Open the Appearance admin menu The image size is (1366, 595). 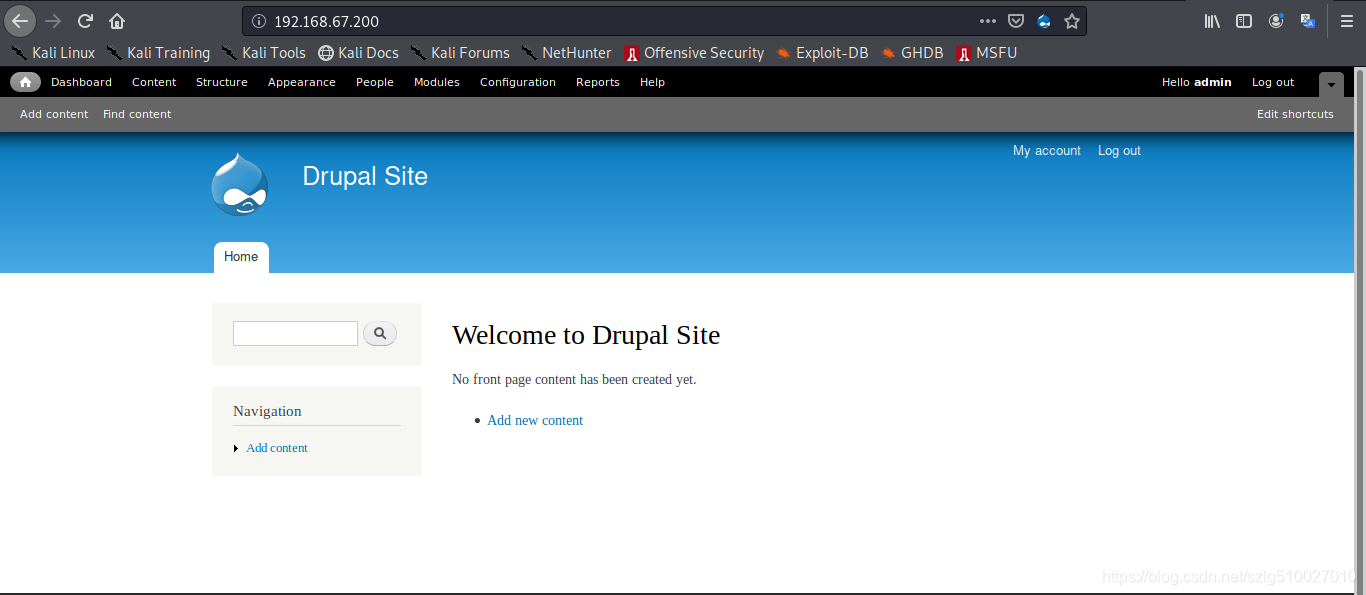302,82
